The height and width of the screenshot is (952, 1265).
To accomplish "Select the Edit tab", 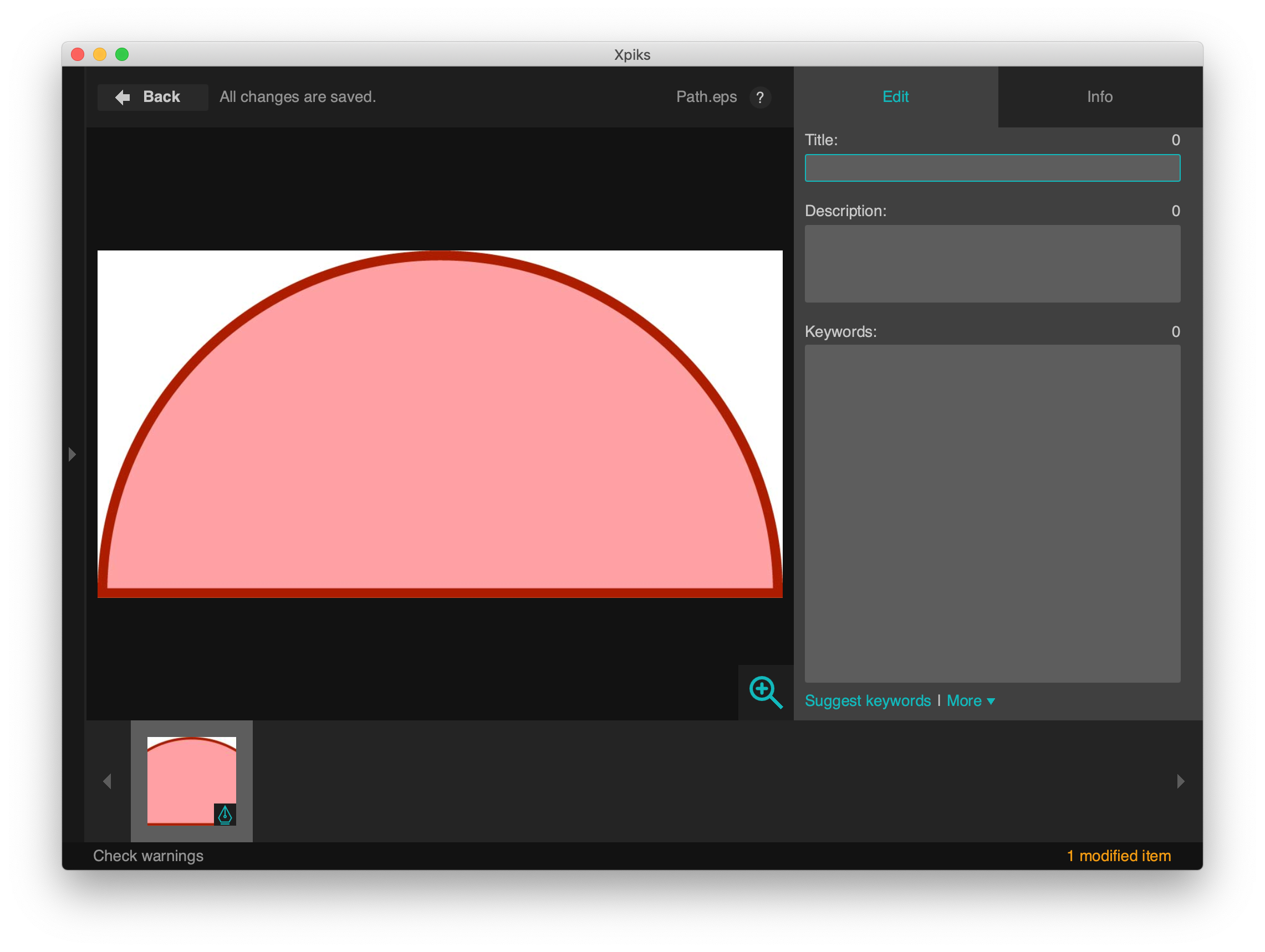I will pyautogui.click(x=895, y=96).
